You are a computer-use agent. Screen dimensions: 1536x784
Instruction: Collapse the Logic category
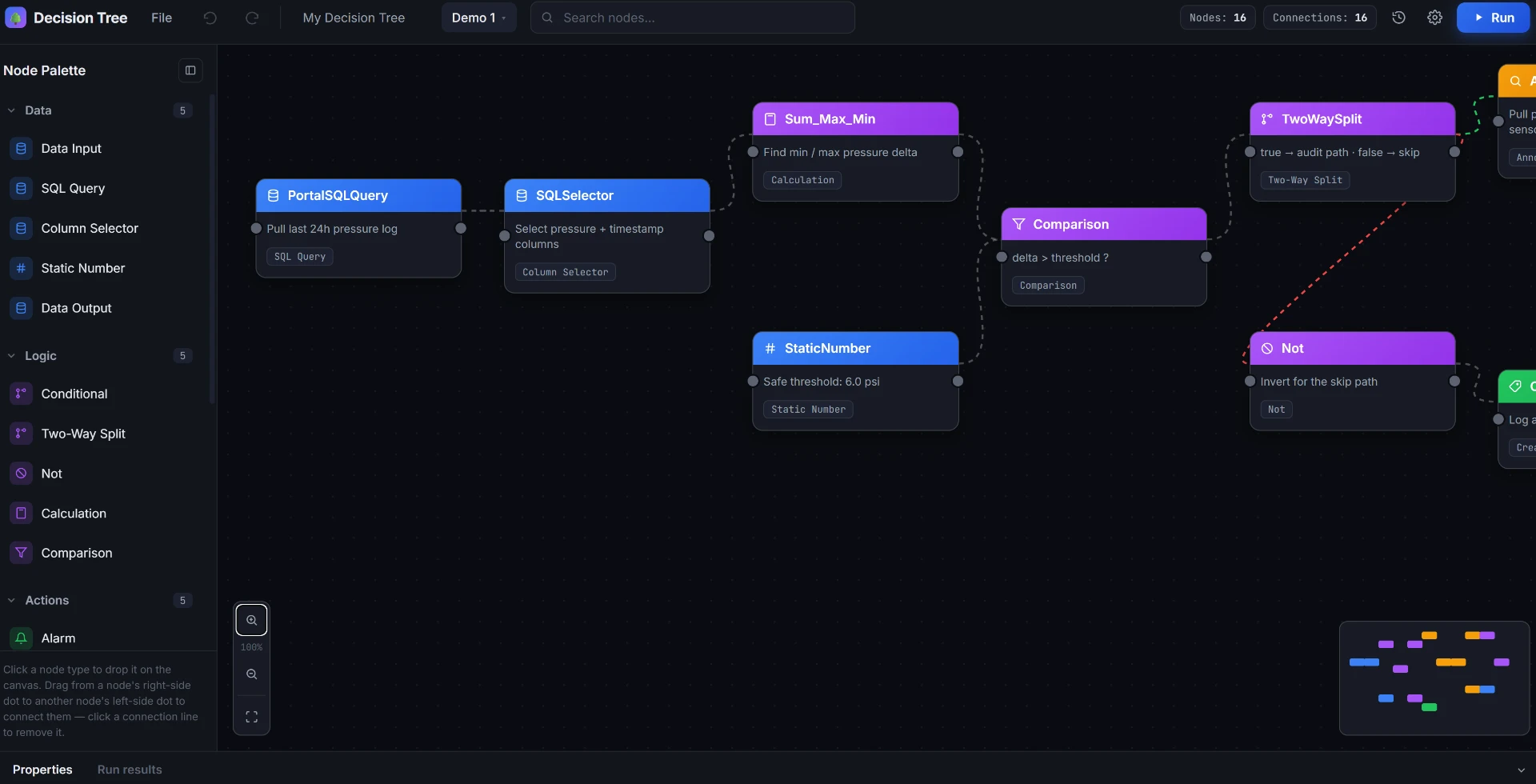tap(11, 355)
